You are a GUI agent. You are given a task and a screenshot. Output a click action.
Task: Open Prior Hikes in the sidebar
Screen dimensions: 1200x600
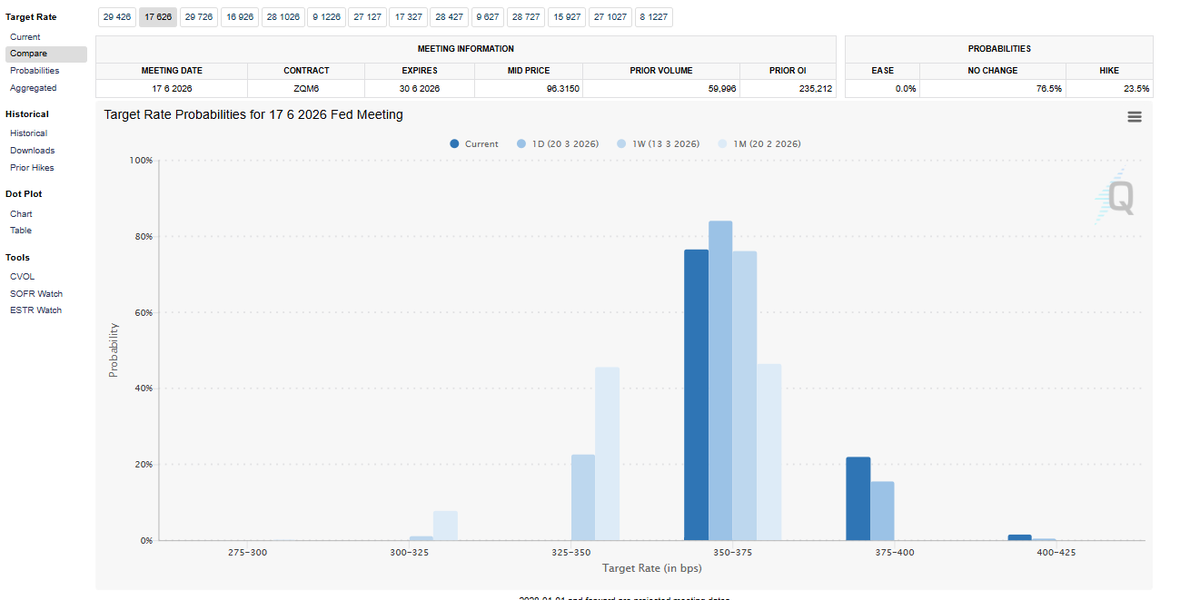pos(32,167)
